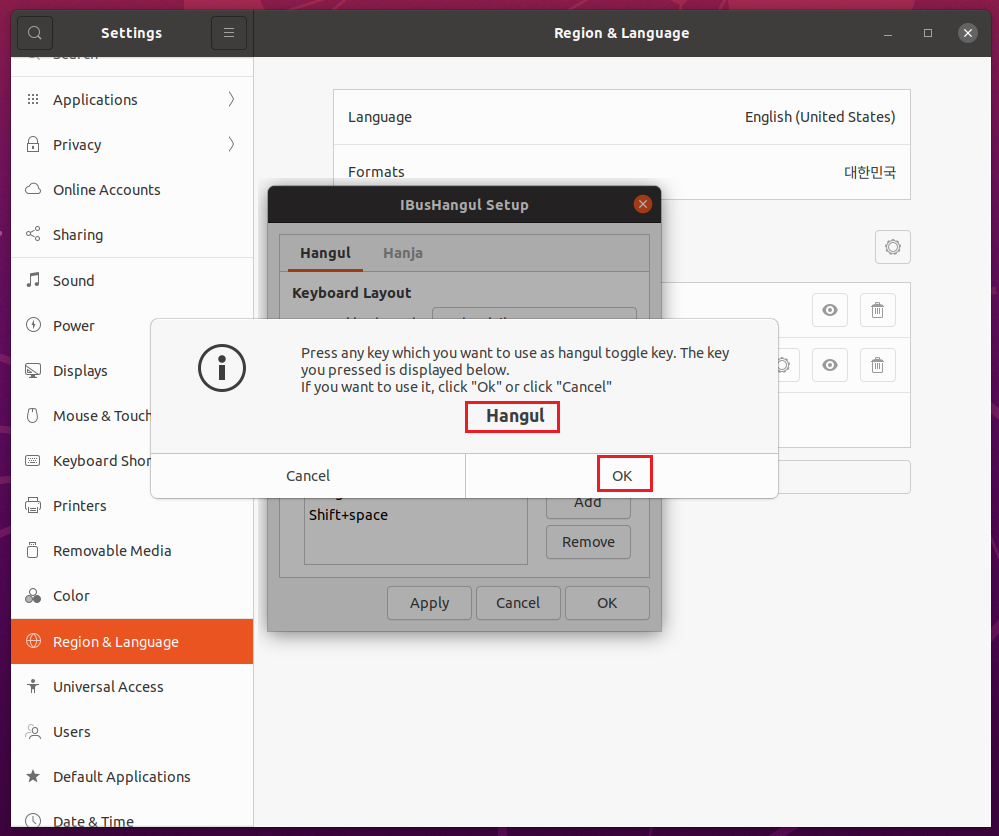This screenshot has width=999, height=836.
Task: Click the Privacy lock icon
Action: pyautogui.click(x=33, y=145)
